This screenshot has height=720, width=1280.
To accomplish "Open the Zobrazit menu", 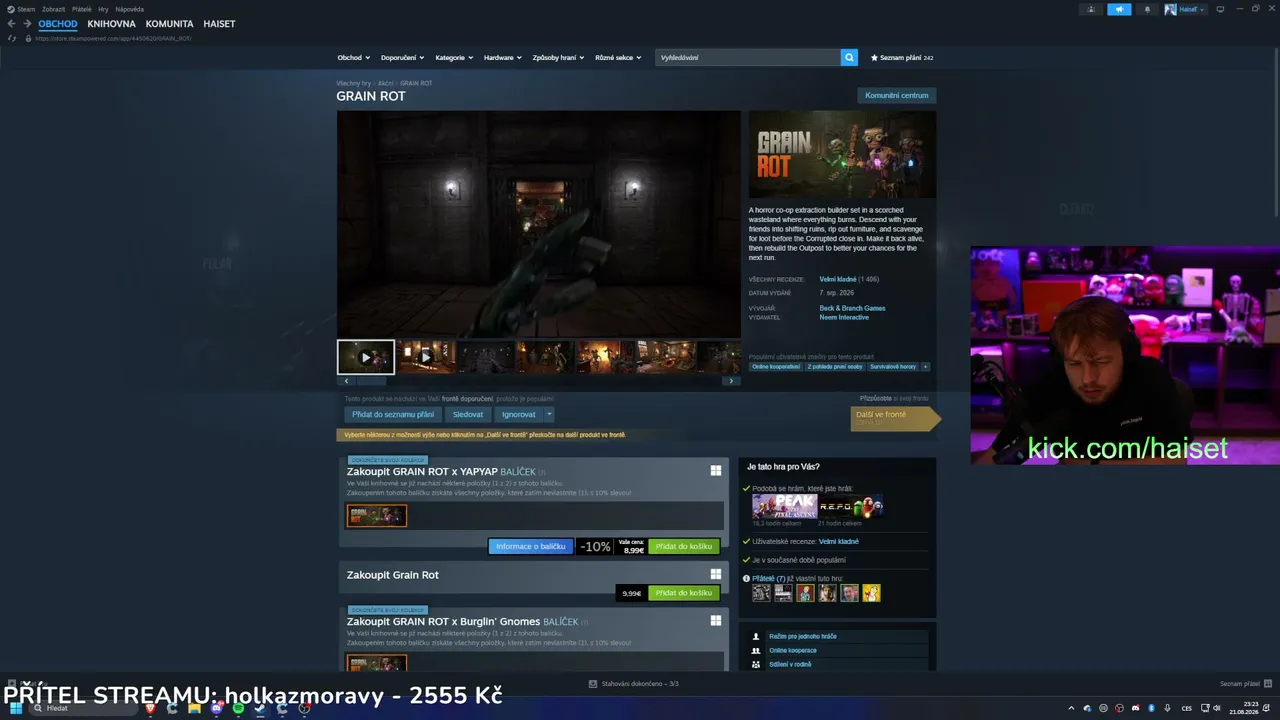I will coord(53,9).
